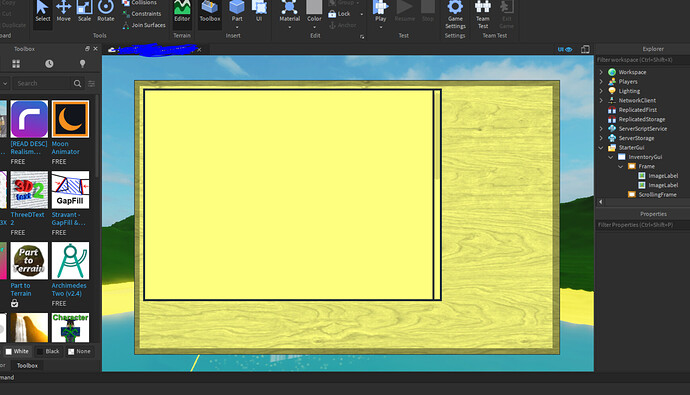The height and width of the screenshot is (395, 690).
Task: Toggle Constraints option
Action: (142, 14)
